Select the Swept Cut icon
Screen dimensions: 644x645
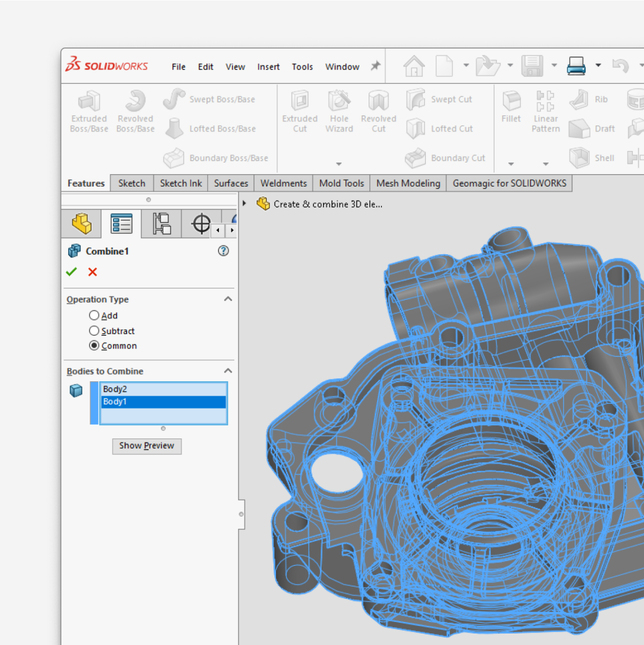415,99
